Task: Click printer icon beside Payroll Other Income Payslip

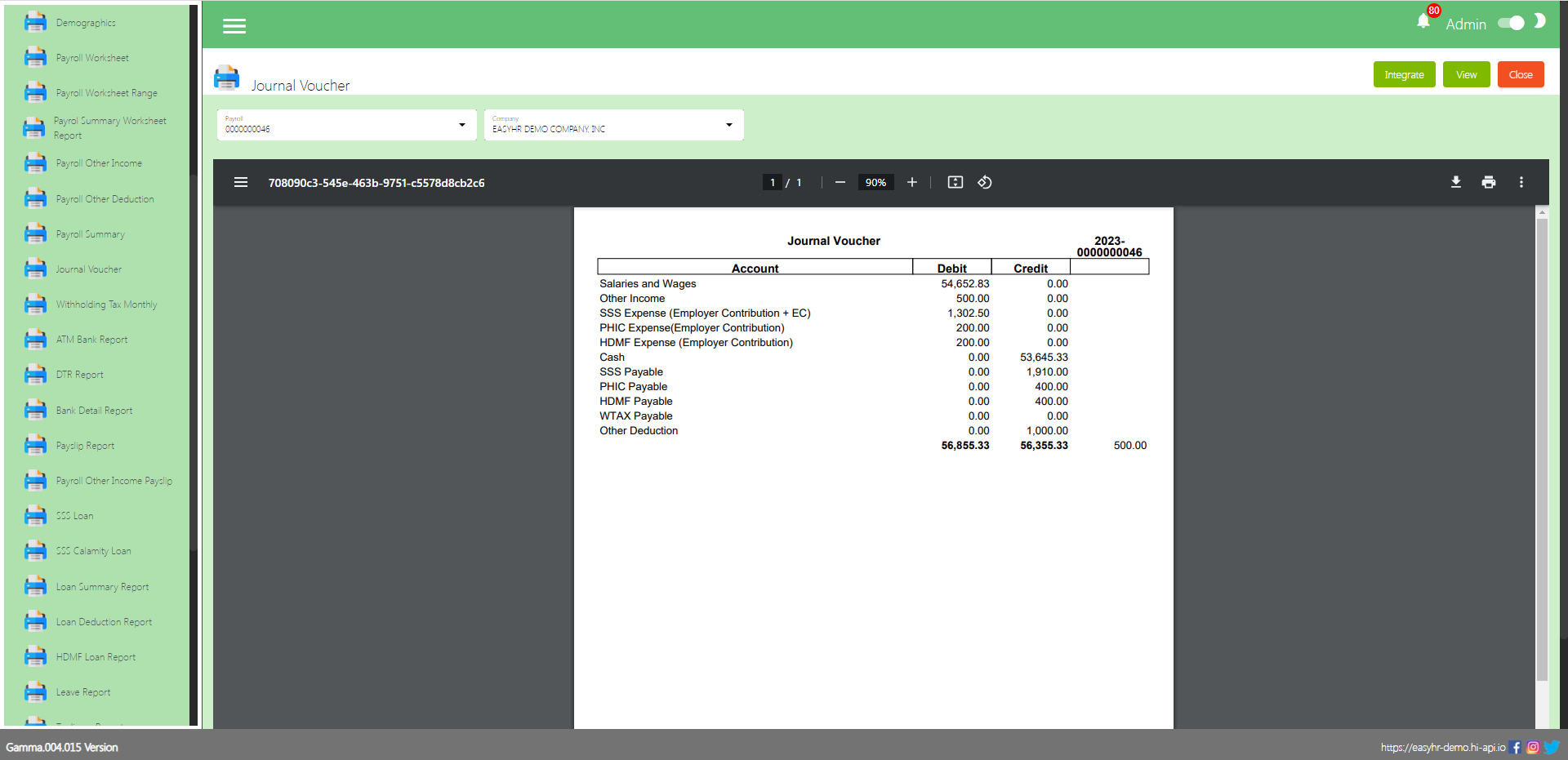Action: tap(35, 480)
